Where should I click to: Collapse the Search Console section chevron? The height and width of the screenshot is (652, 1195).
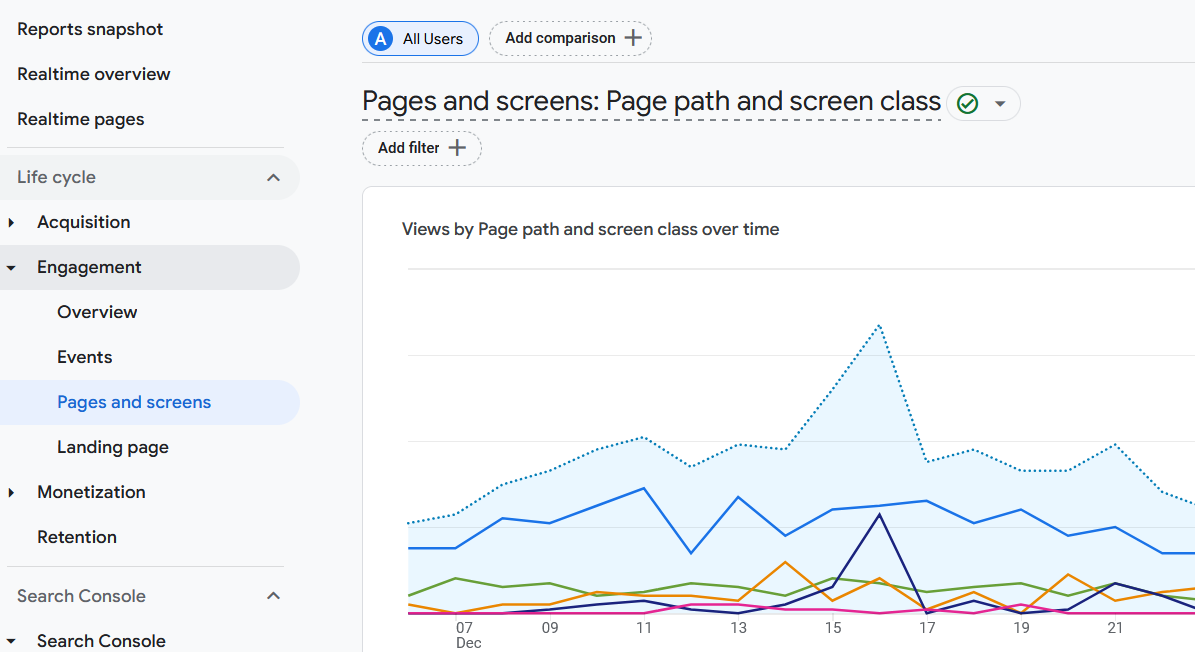click(x=273, y=596)
